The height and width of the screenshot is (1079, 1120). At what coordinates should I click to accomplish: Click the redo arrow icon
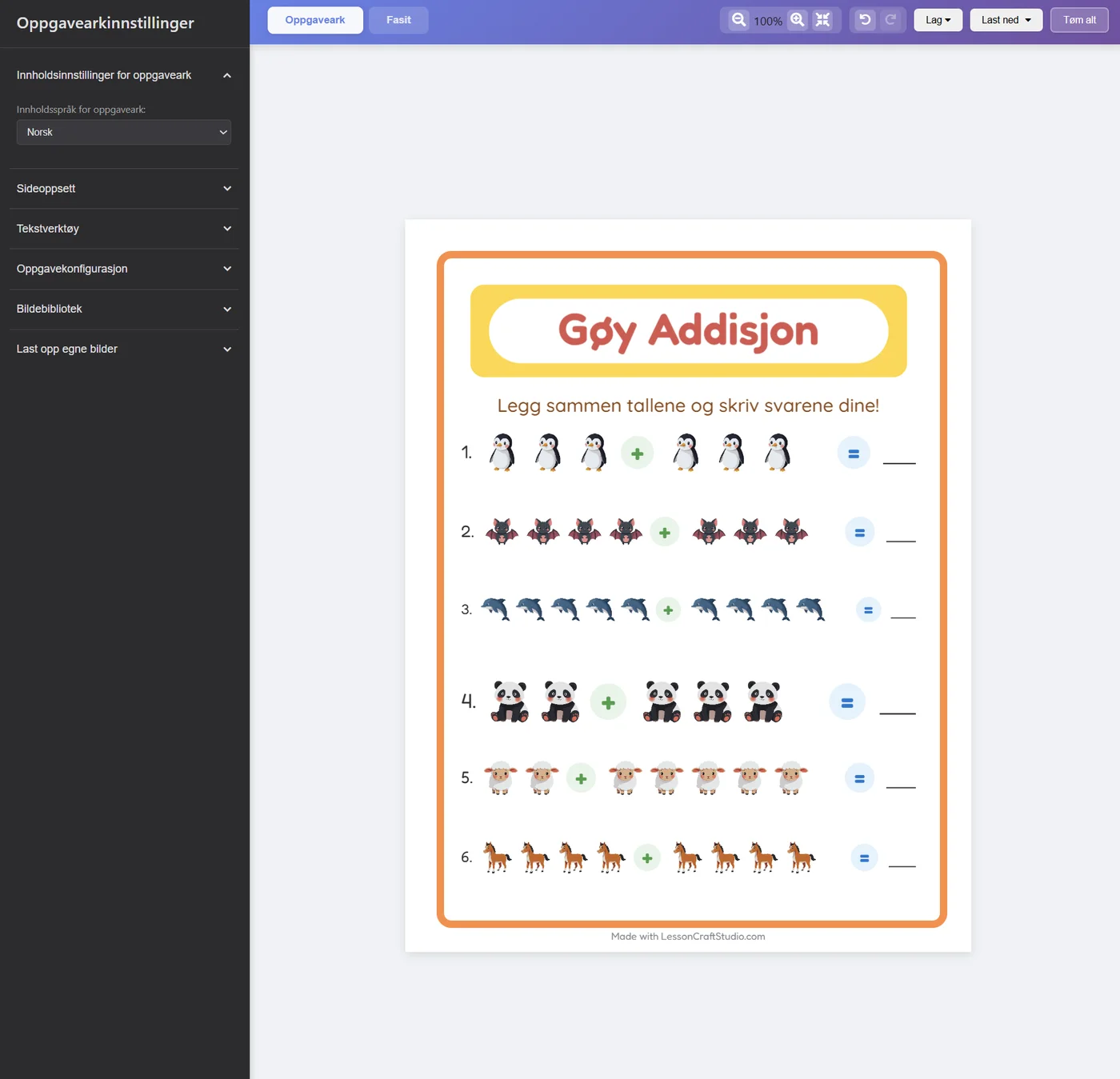pos(890,20)
